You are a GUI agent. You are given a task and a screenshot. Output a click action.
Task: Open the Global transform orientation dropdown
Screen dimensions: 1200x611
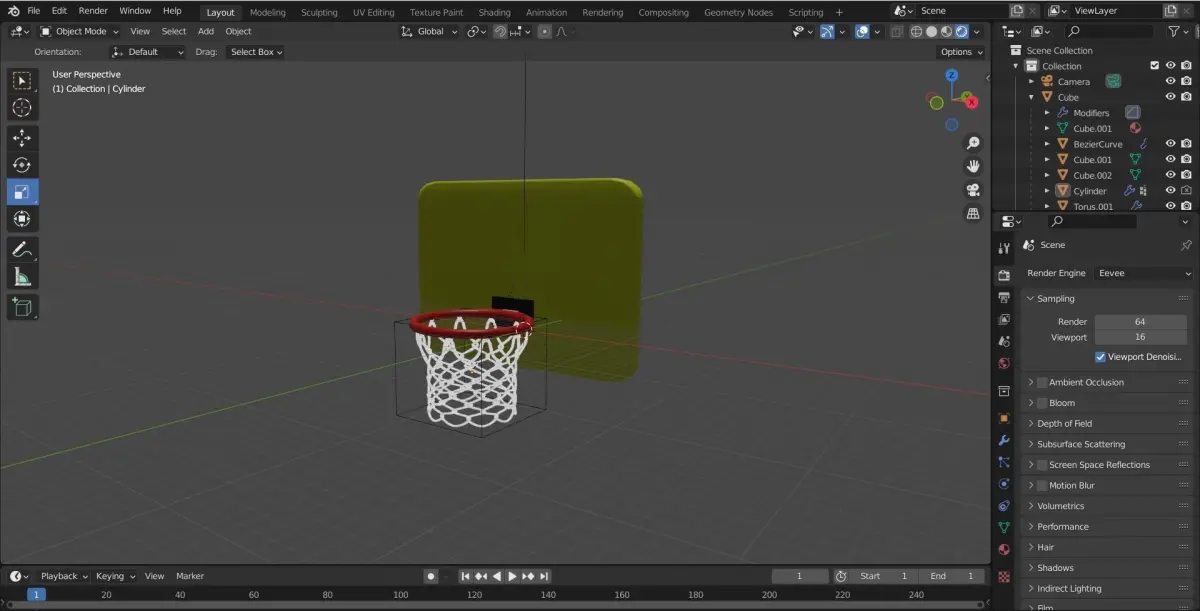click(x=429, y=31)
